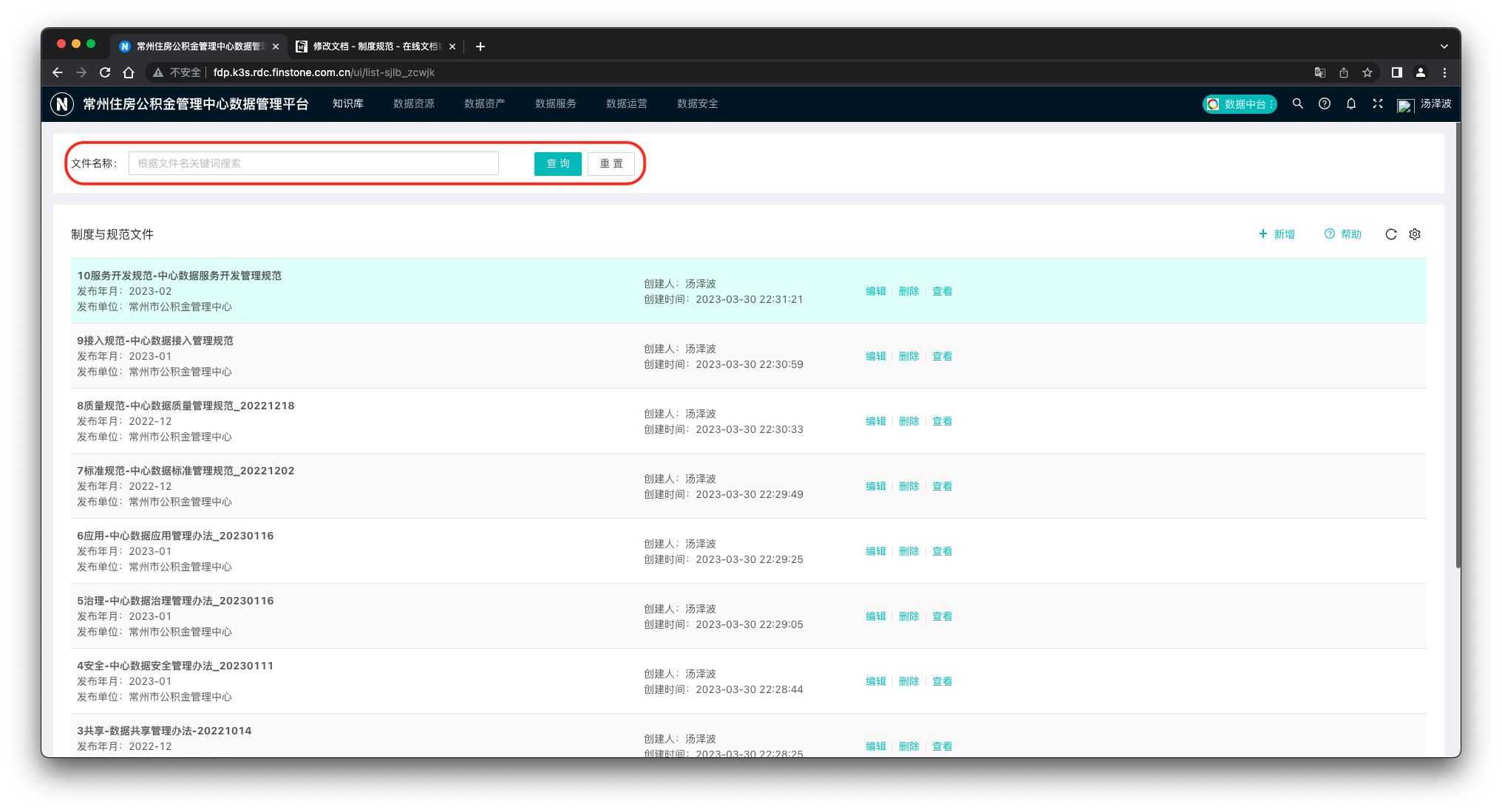Toggle fullscreen mode icon in header
The image size is (1502, 812).
coord(1378,104)
